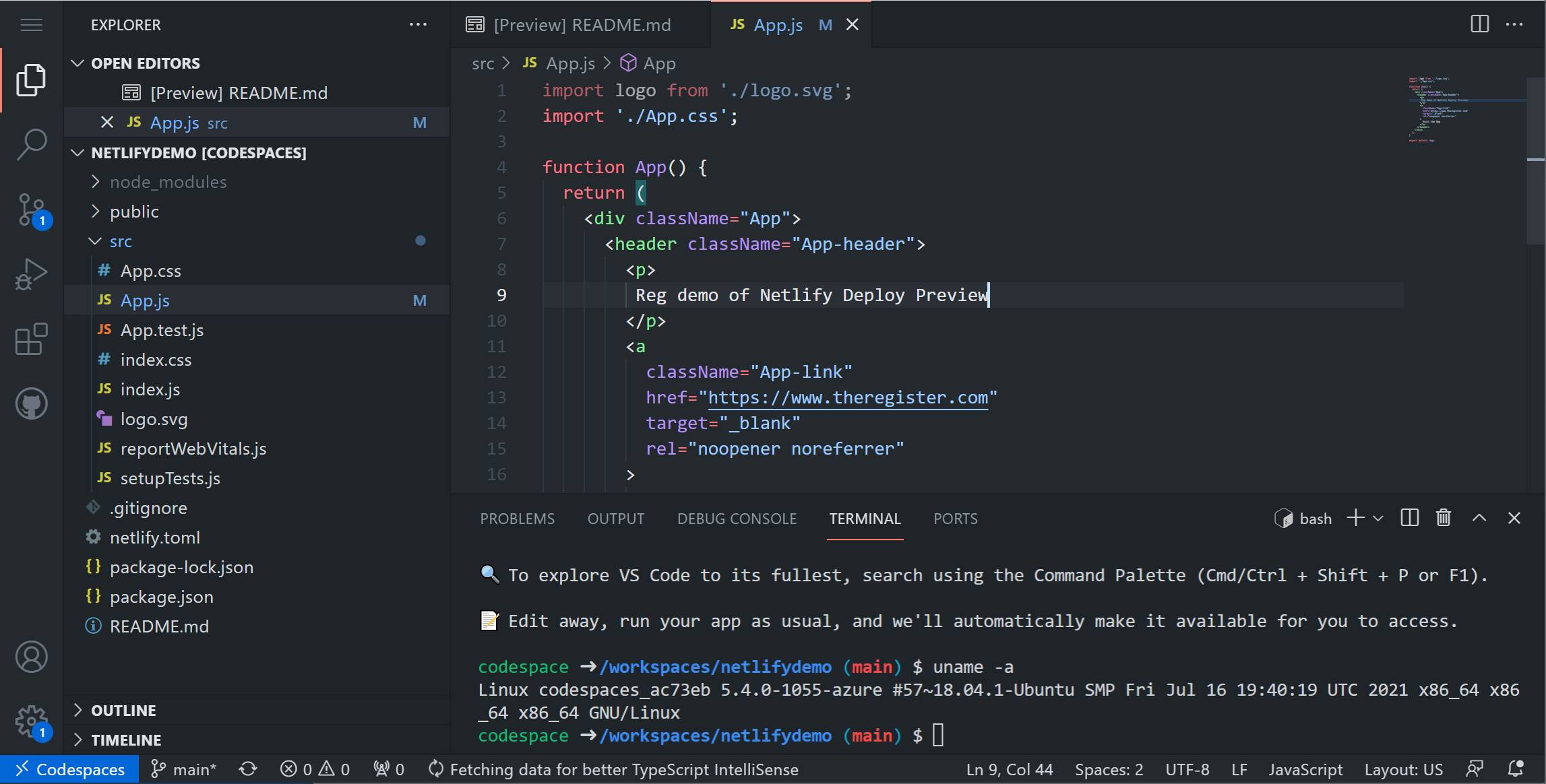Expand the node_modules folder
This screenshot has height=784, width=1546.
(x=168, y=181)
